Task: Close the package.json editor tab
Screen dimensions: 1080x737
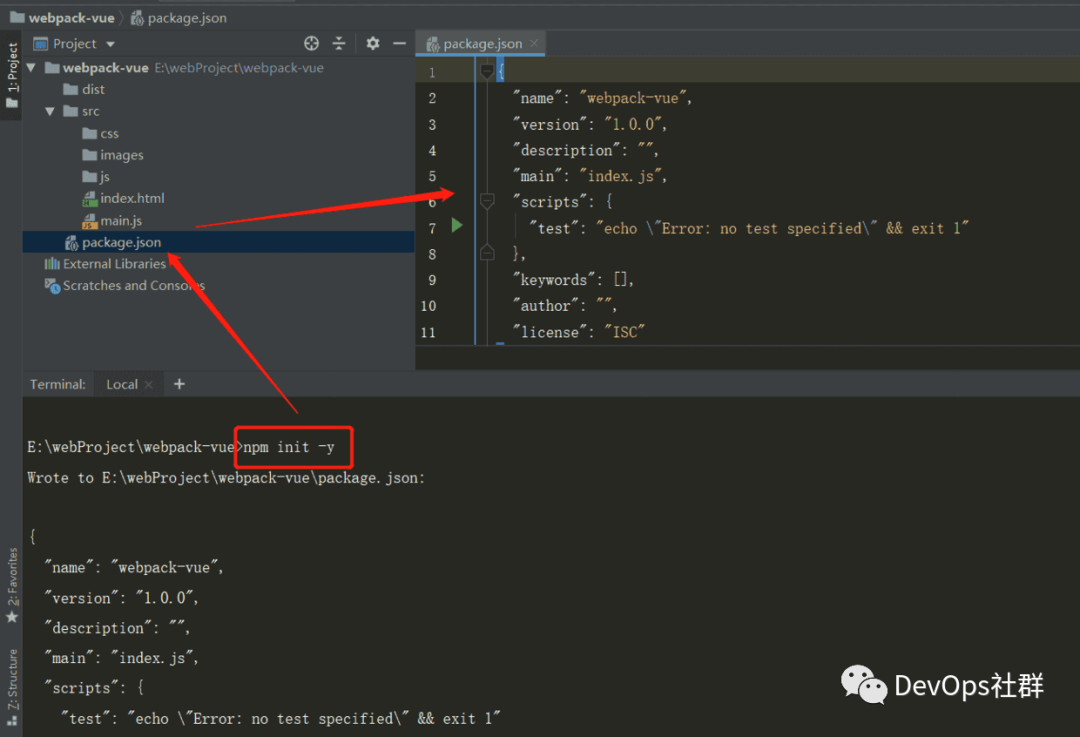Action: pyautogui.click(x=534, y=43)
